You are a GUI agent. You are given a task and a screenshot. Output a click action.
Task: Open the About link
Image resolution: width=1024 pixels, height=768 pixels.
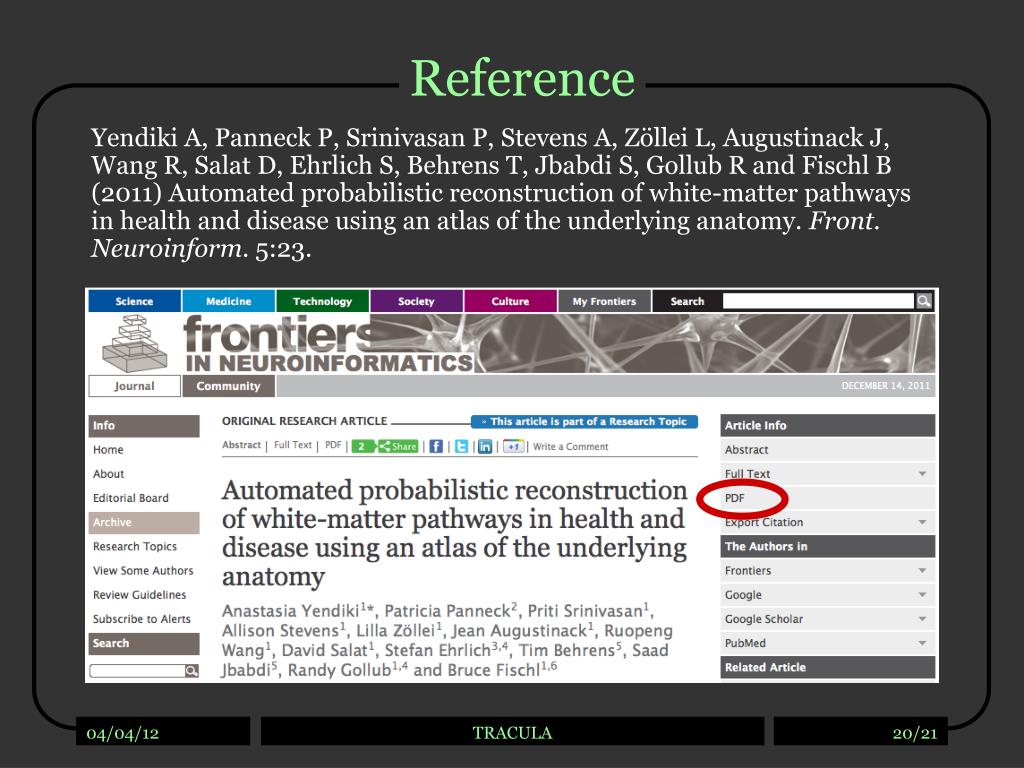pos(108,474)
